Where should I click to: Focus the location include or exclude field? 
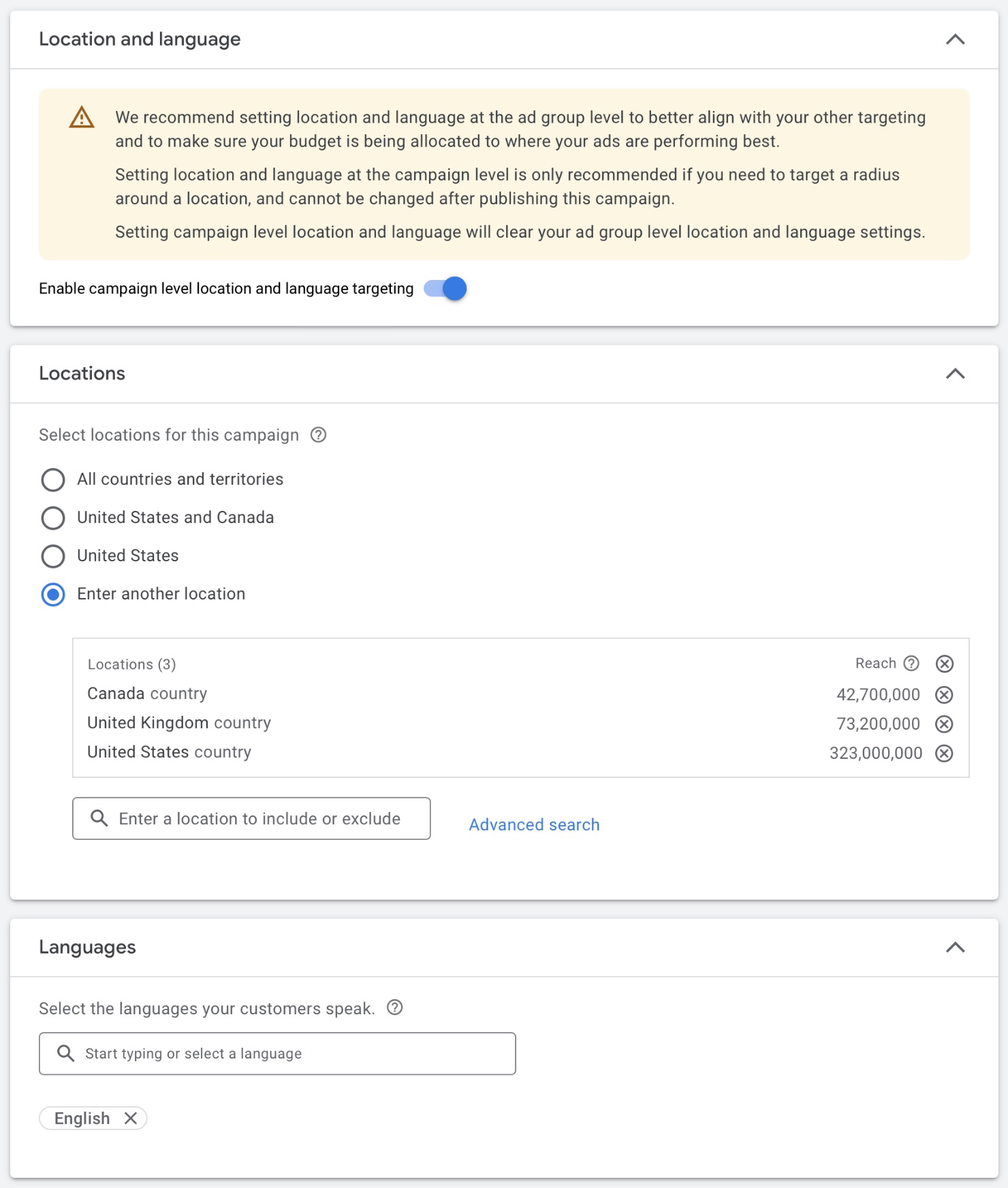tap(259, 819)
